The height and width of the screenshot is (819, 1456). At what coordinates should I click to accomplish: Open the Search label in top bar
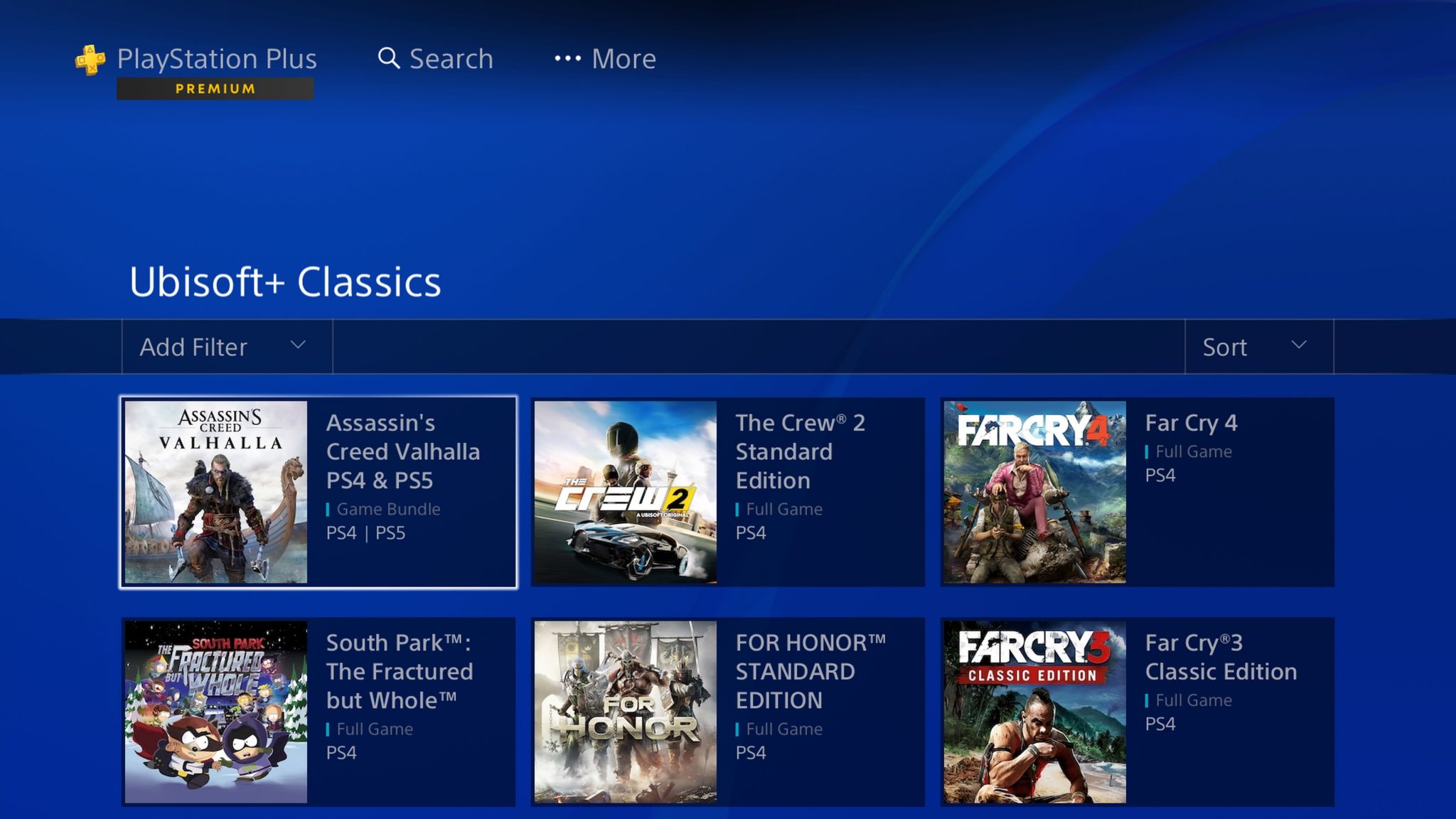[451, 58]
